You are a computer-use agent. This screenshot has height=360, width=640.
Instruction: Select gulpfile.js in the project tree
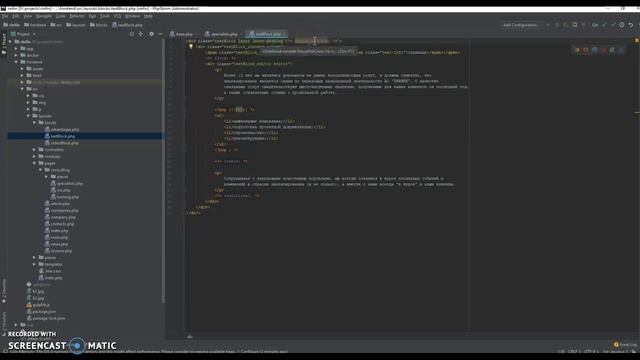coord(38,305)
